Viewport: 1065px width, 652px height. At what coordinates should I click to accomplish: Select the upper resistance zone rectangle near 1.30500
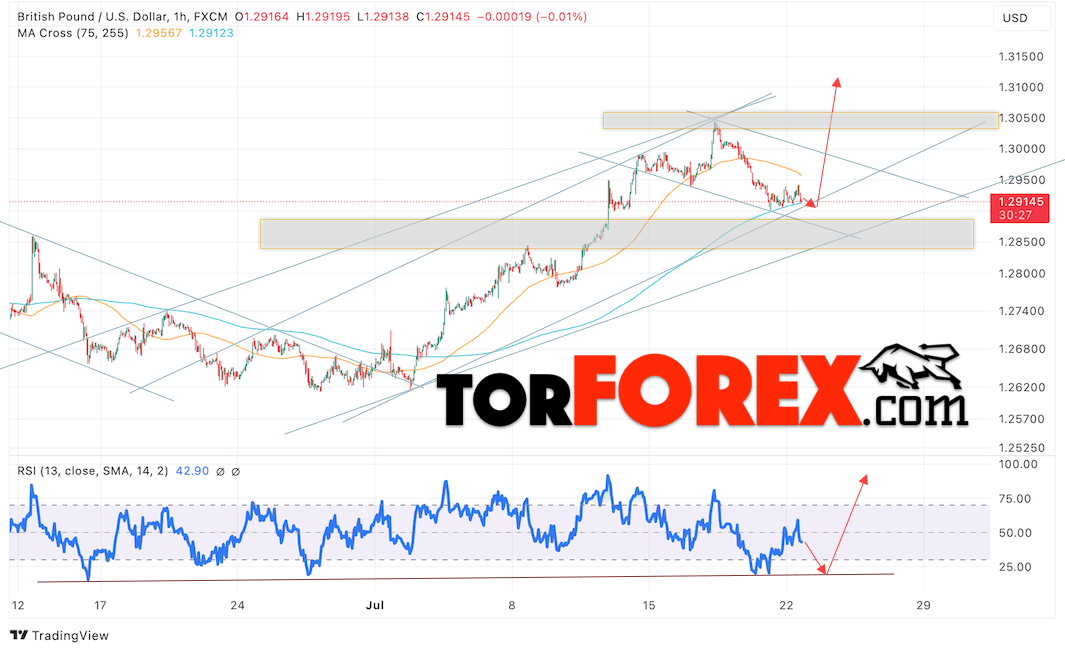tap(801, 120)
